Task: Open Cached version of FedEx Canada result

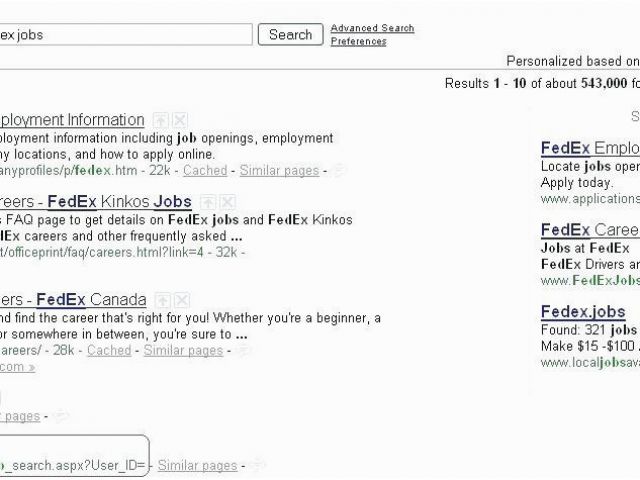Action: 109,350
